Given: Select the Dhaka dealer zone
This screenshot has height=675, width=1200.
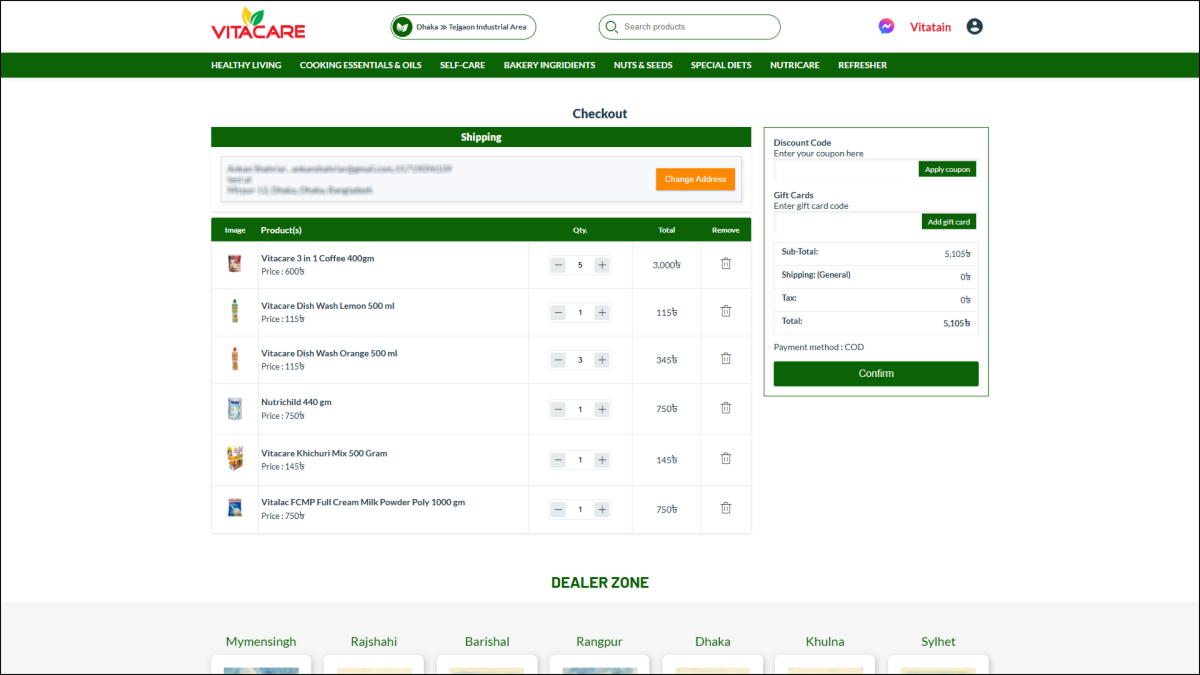Looking at the screenshot, I should click(x=713, y=641).
